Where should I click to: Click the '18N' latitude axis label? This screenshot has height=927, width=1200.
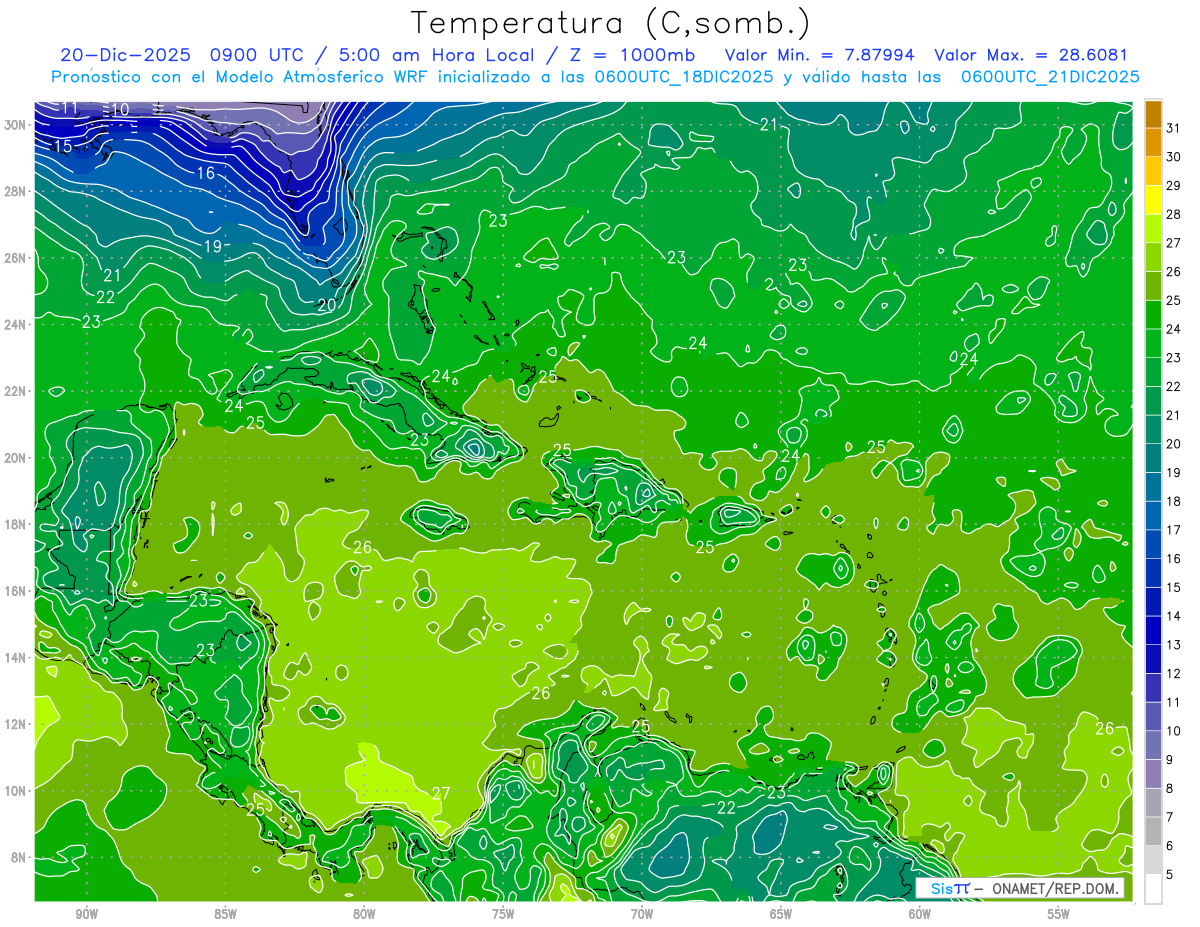(x=14, y=524)
